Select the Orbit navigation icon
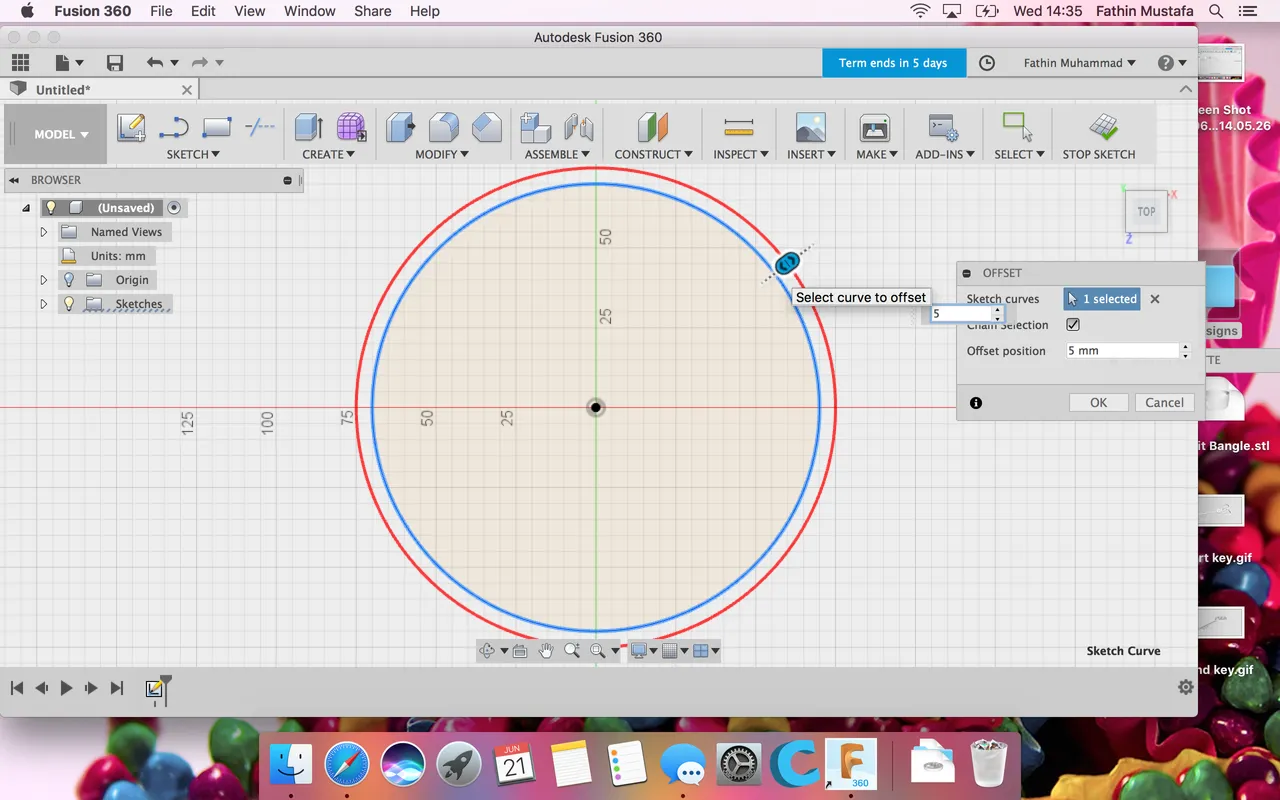This screenshot has width=1280, height=800. [x=487, y=651]
